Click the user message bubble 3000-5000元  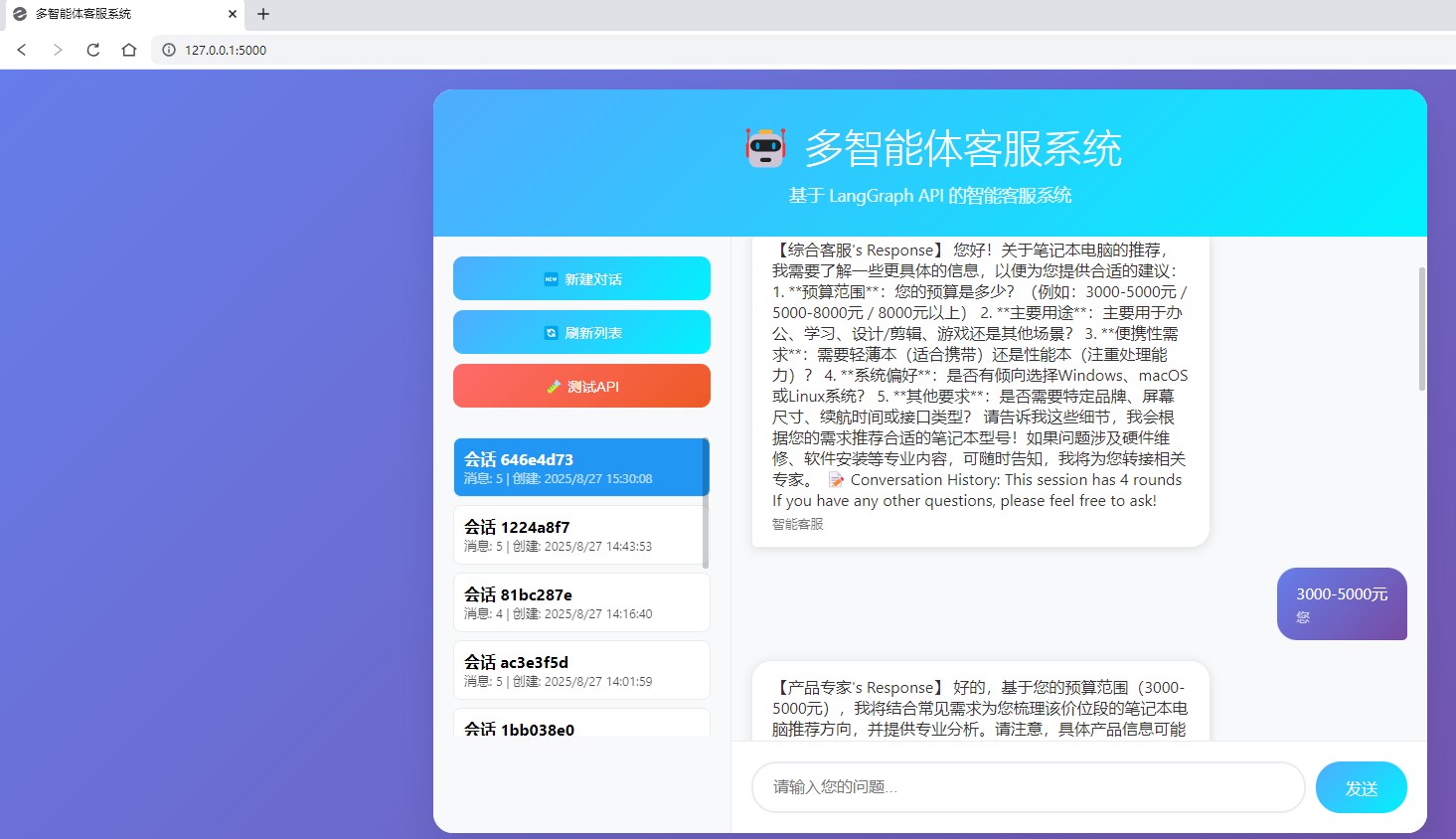pyautogui.click(x=1342, y=603)
